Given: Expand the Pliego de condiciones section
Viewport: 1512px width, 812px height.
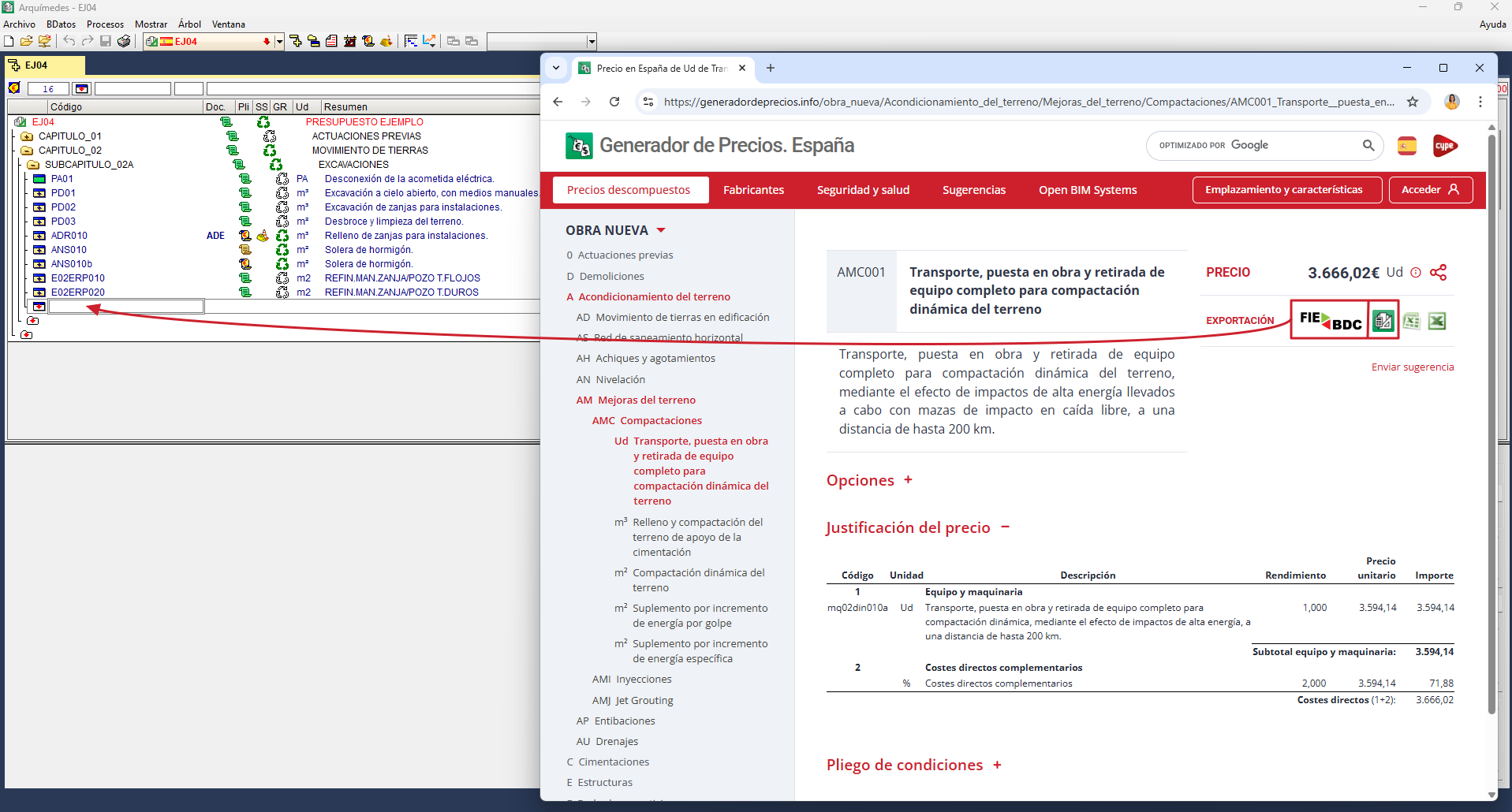Looking at the screenshot, I should click(997, 765).
